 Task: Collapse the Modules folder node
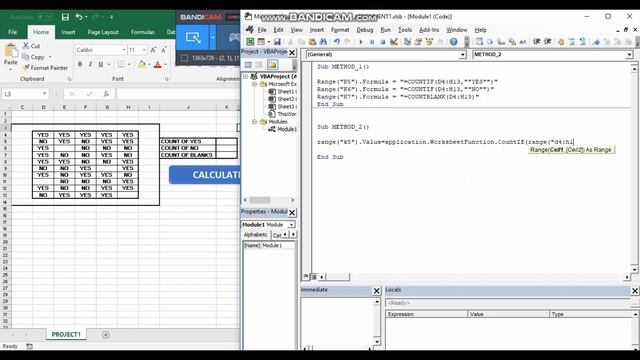coord(254,122)
